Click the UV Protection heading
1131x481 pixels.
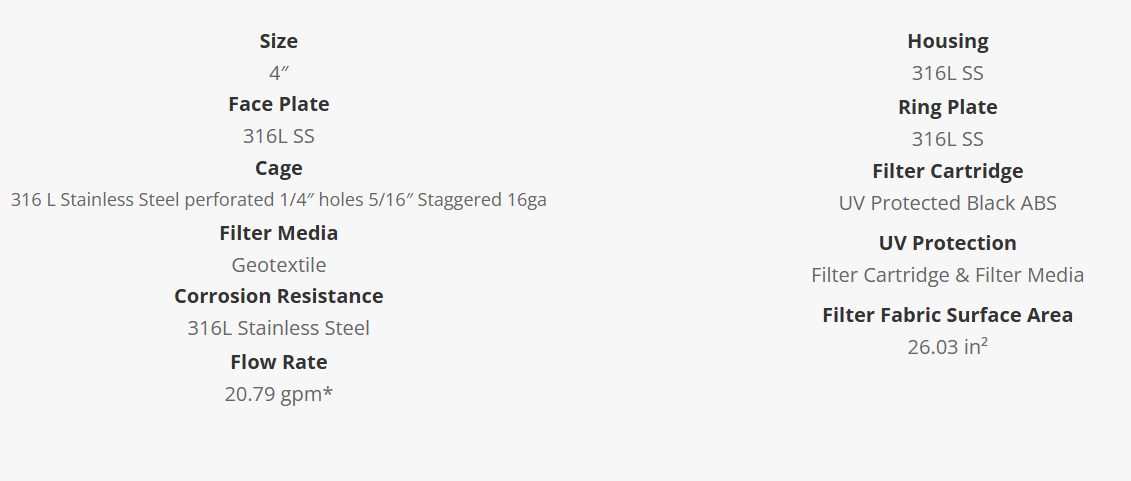pyautogui.click(x=947, y=243)
